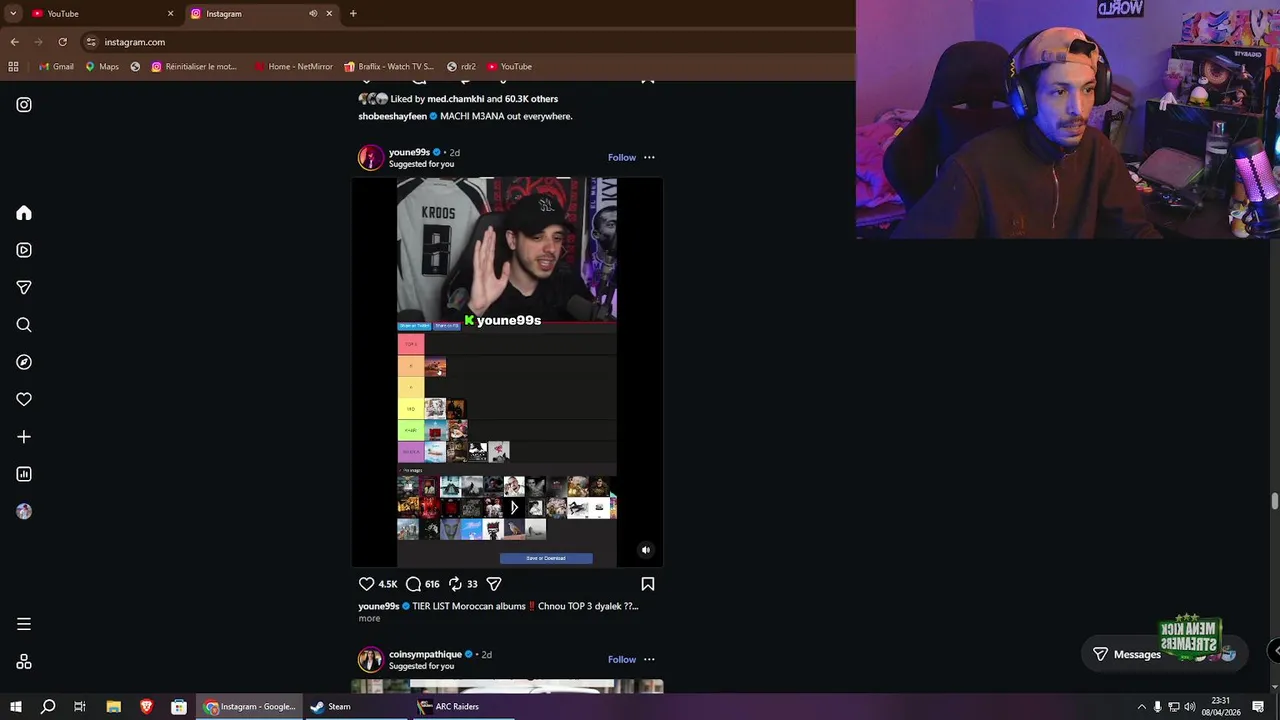
Task: Open Maps bookmark
Action: [102, 67]
